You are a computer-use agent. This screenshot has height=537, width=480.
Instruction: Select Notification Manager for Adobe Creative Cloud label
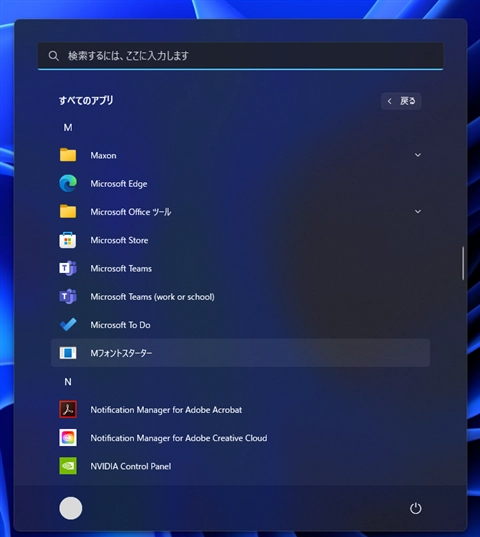pyautogui.click(x=179, y=438)
